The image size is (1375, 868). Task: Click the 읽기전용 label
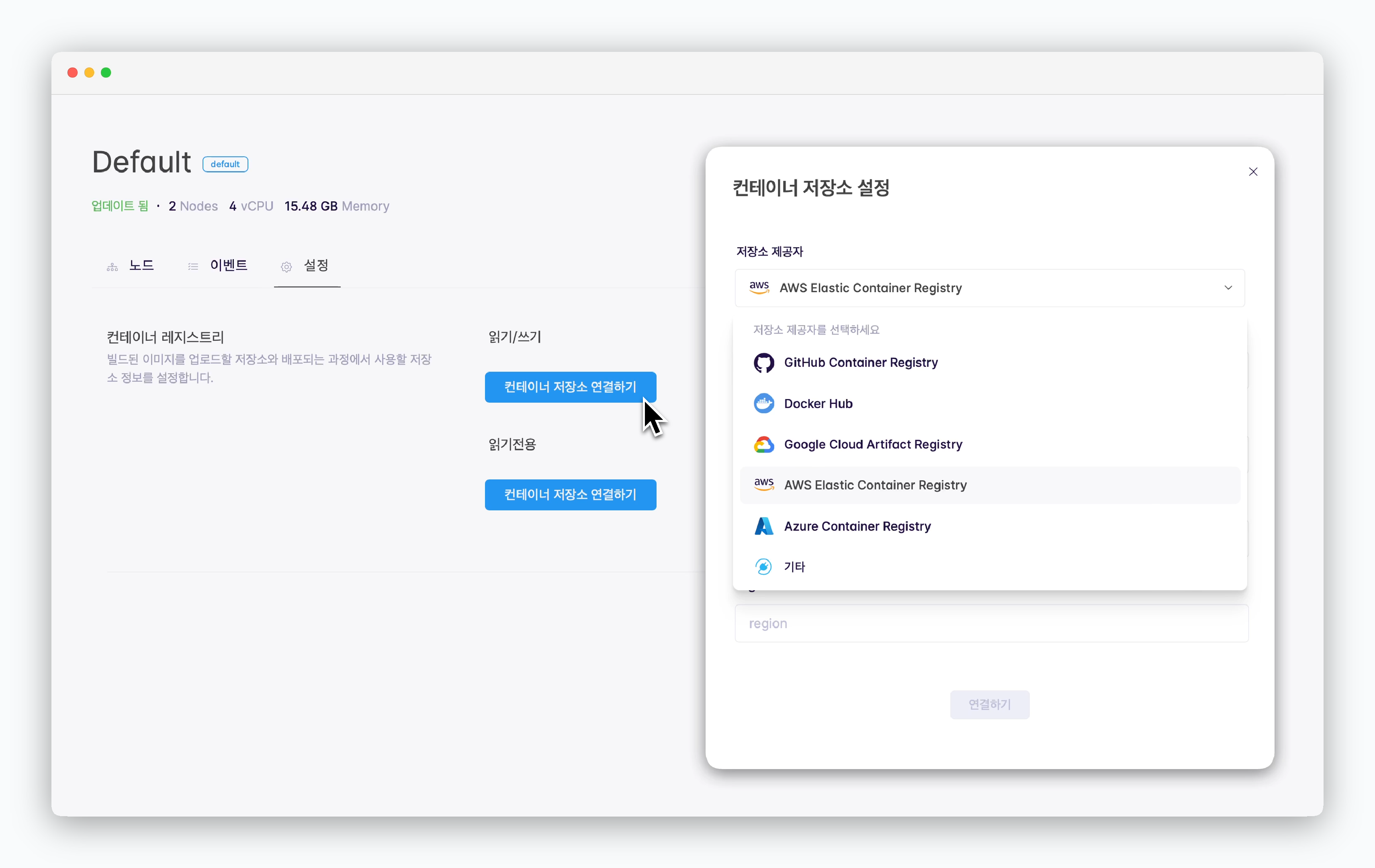[x=512, y=444]
